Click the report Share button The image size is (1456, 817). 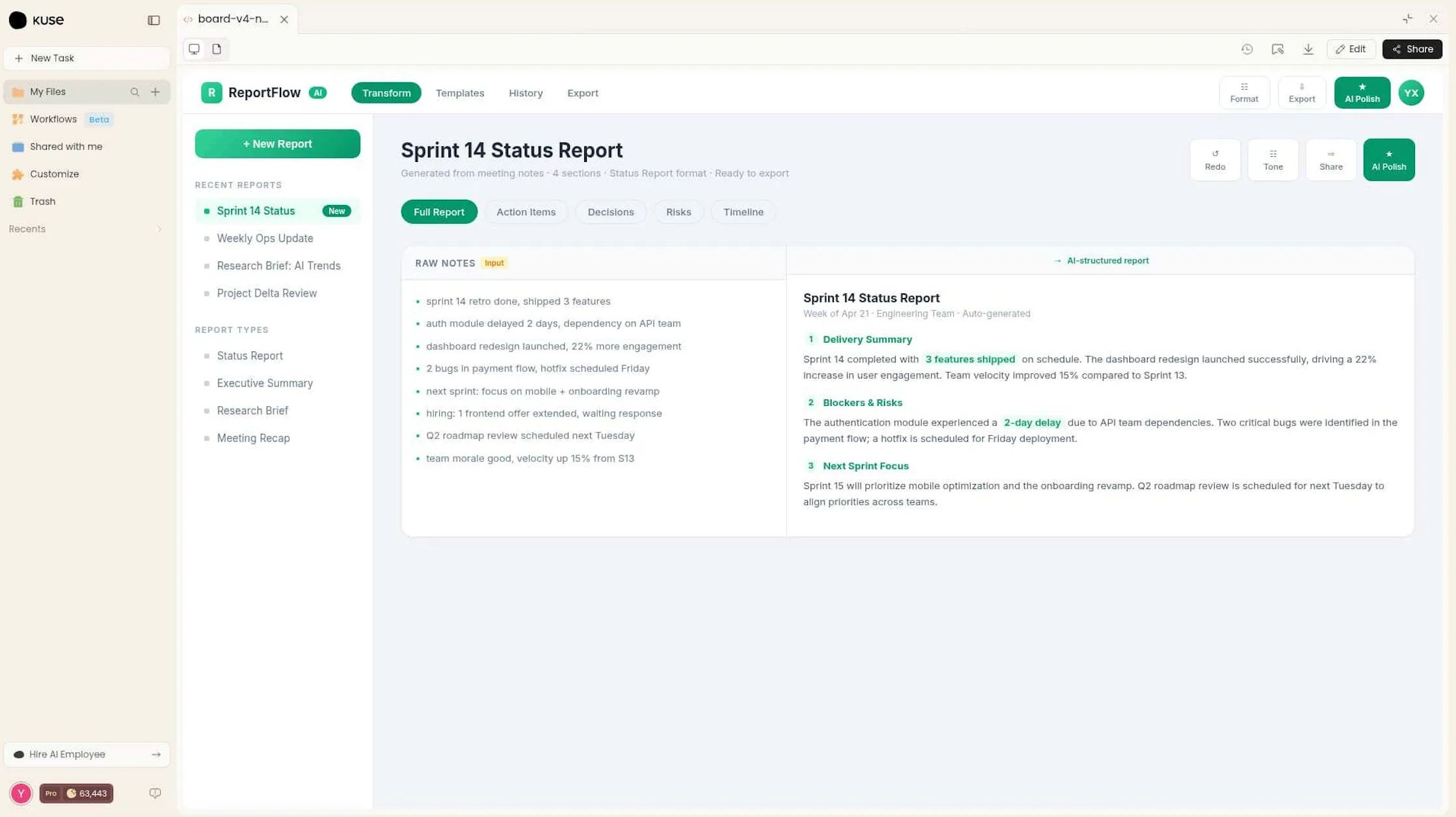tap(1331, 160)
